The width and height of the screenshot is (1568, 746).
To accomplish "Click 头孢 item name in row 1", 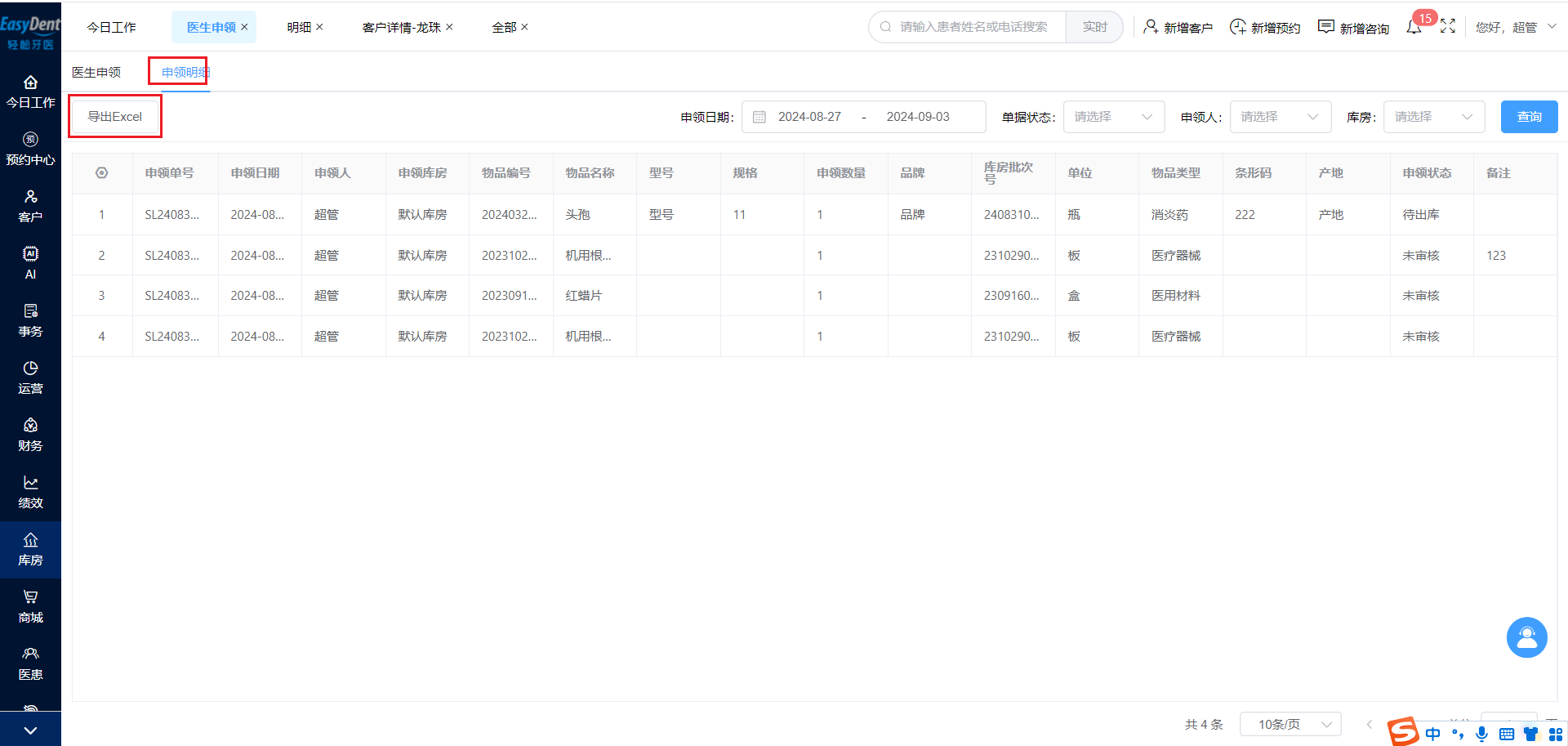I will coord(577,215).
